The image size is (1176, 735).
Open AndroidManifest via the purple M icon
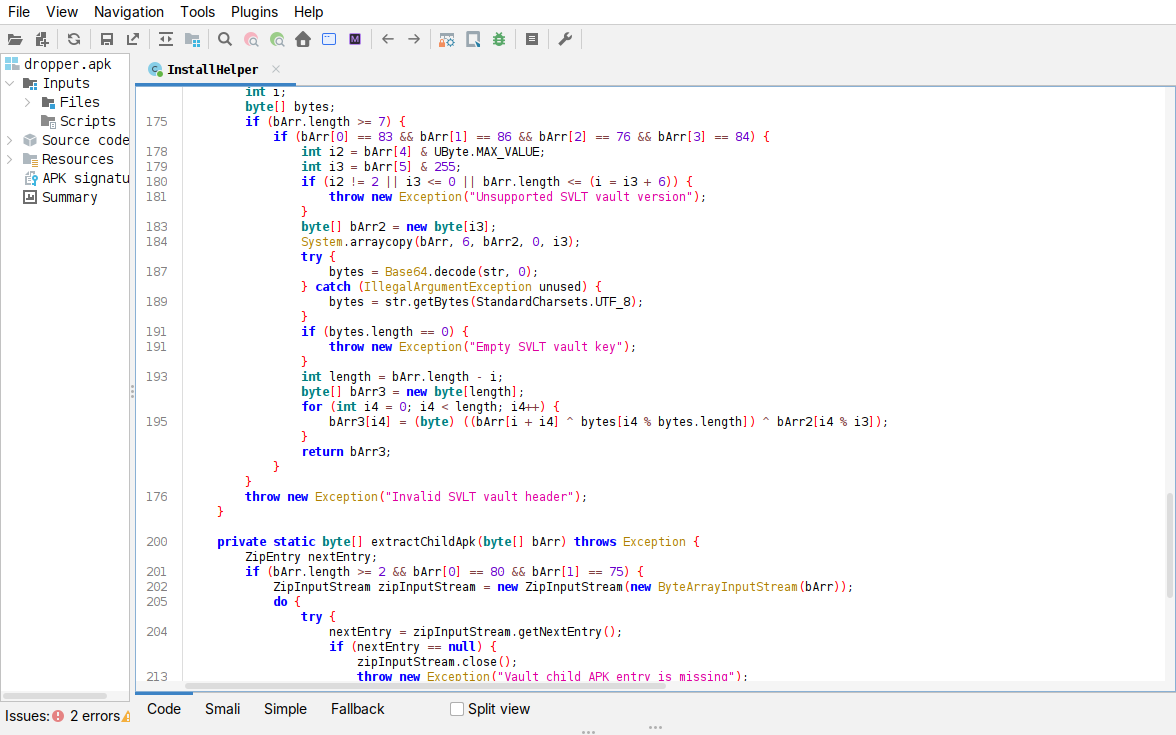point(356,40)
